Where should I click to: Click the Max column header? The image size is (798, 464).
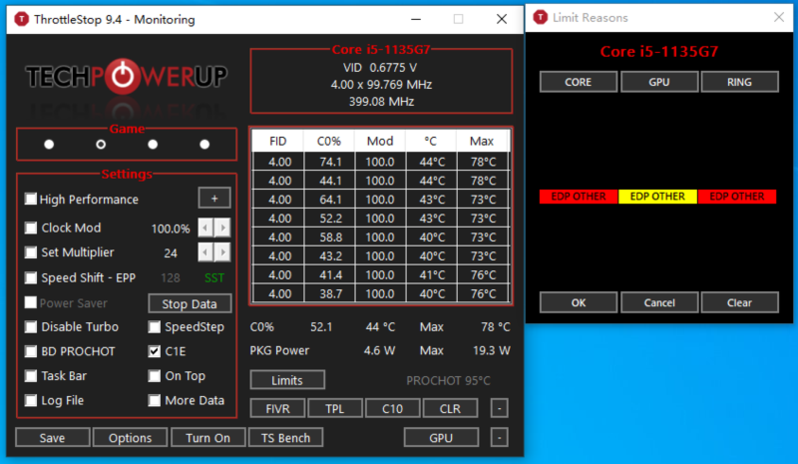(x=482, y=141)
